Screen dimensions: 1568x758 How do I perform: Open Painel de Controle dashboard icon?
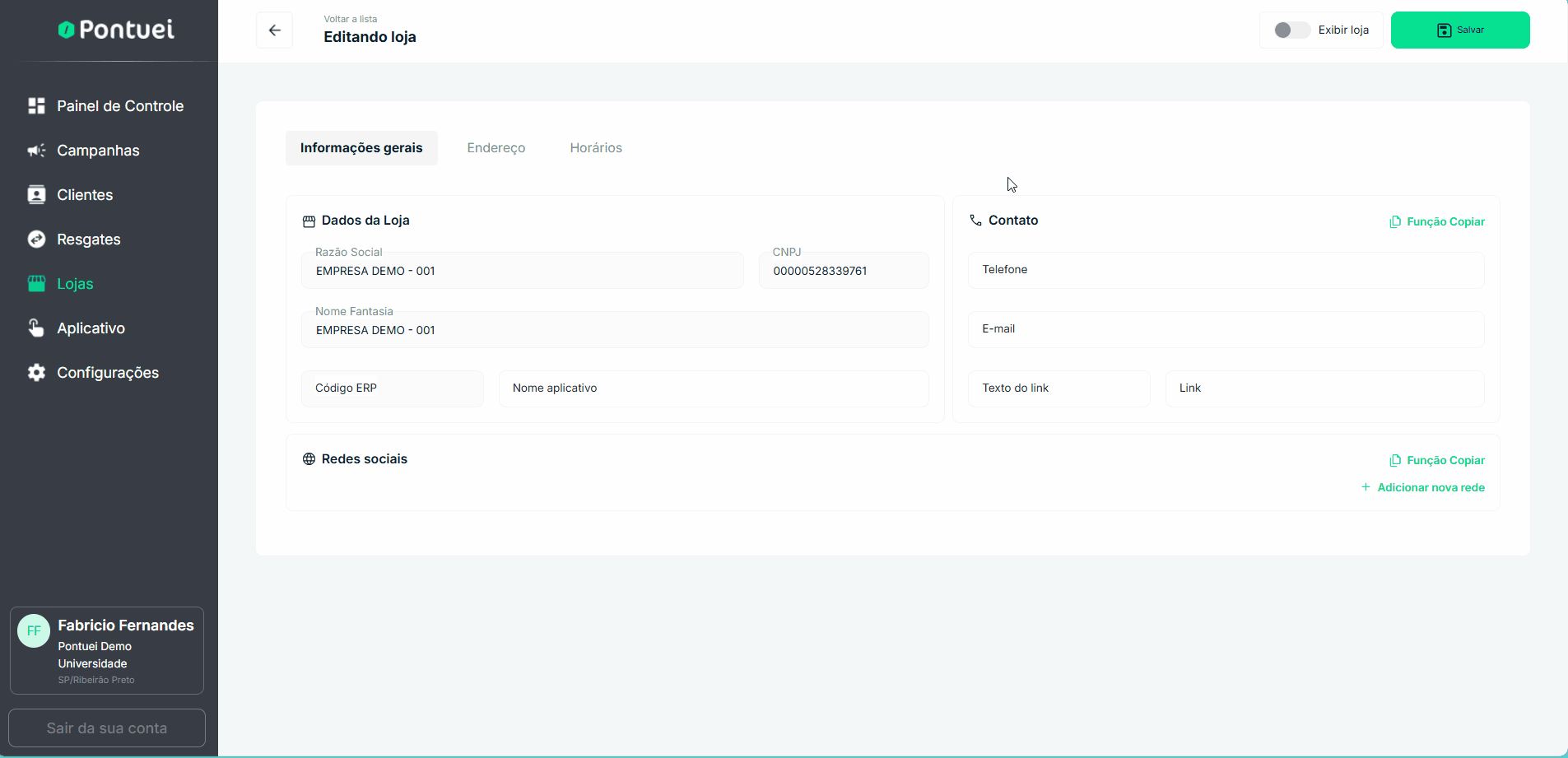coord(36,106)
